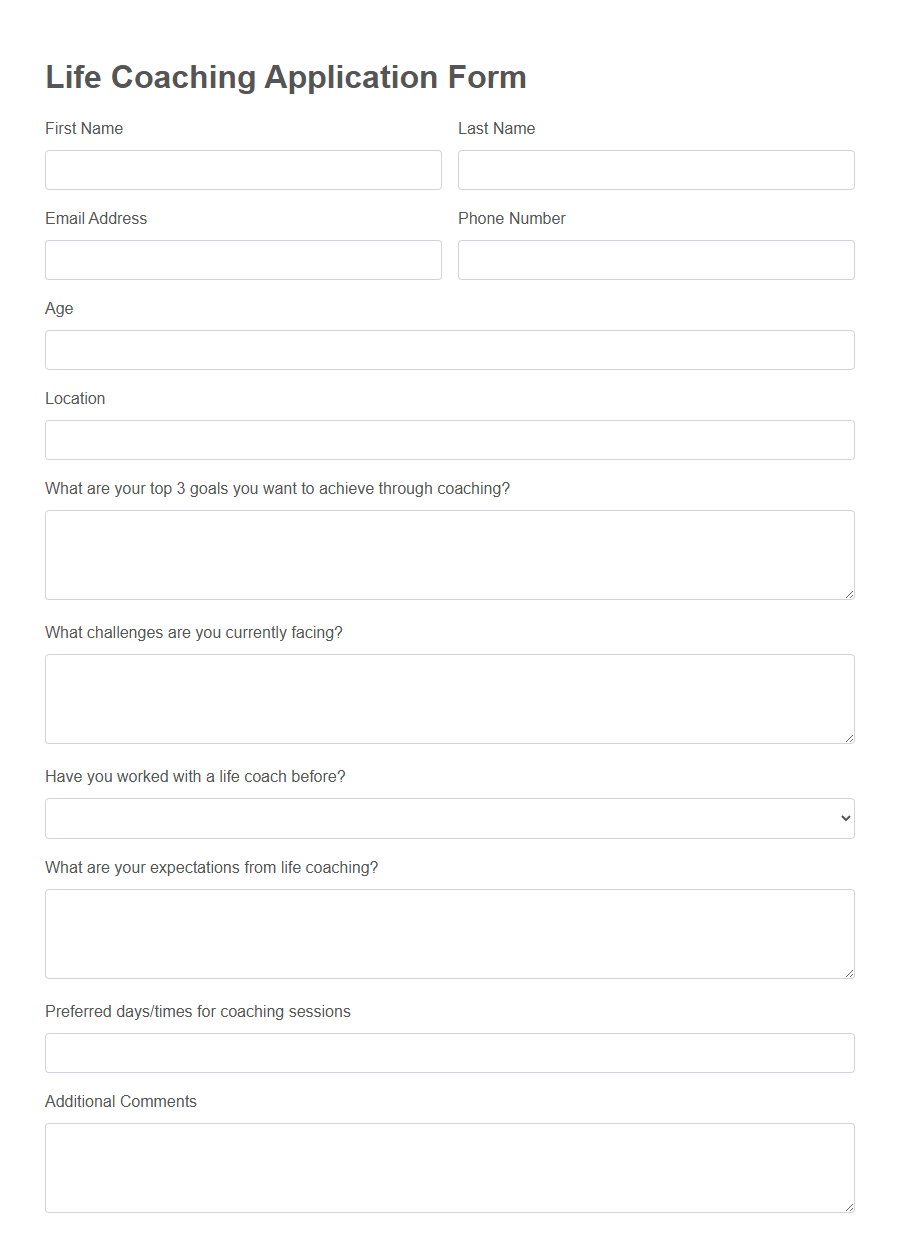The image size is (900, 1249).
Task: Click the goals question label text
Action: 277,488
